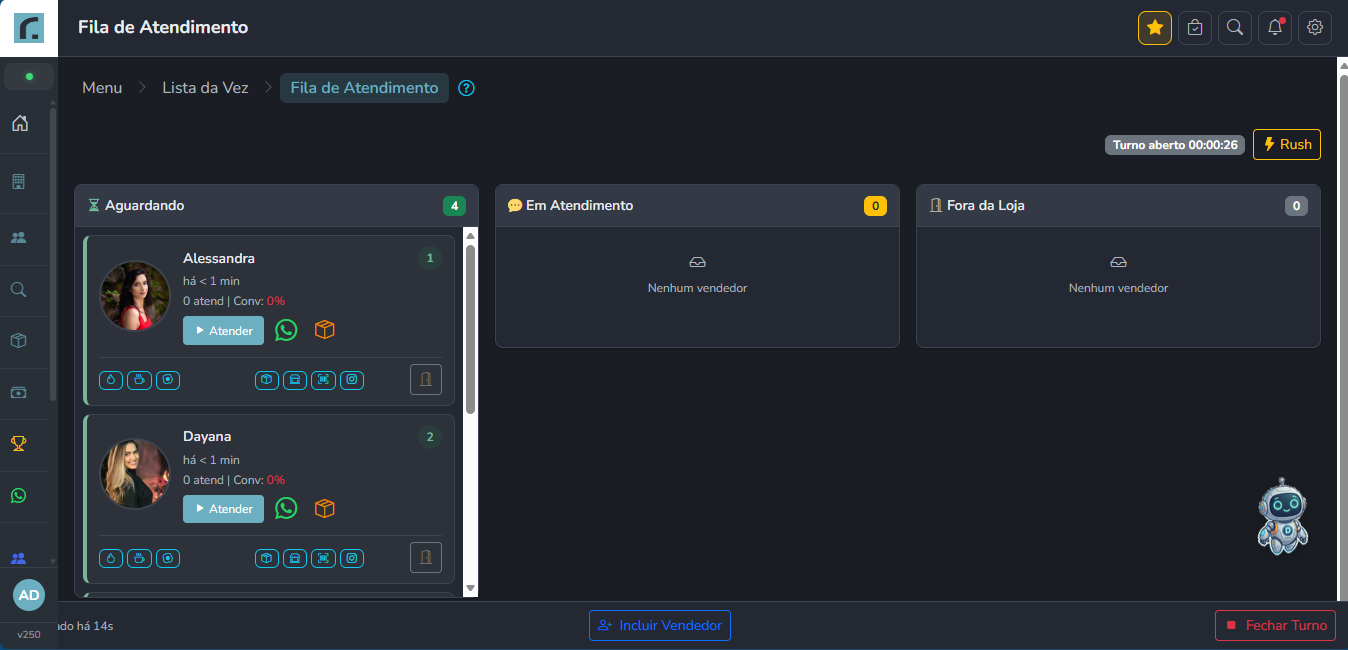Click the door exit icon on Dayana's card

coord(426,558)
